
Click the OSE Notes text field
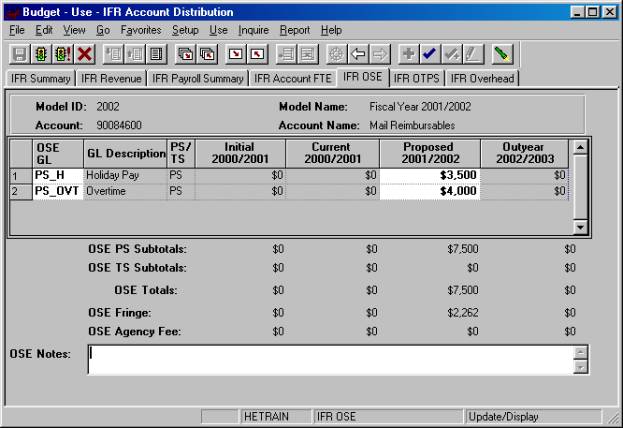click(330, 359)
